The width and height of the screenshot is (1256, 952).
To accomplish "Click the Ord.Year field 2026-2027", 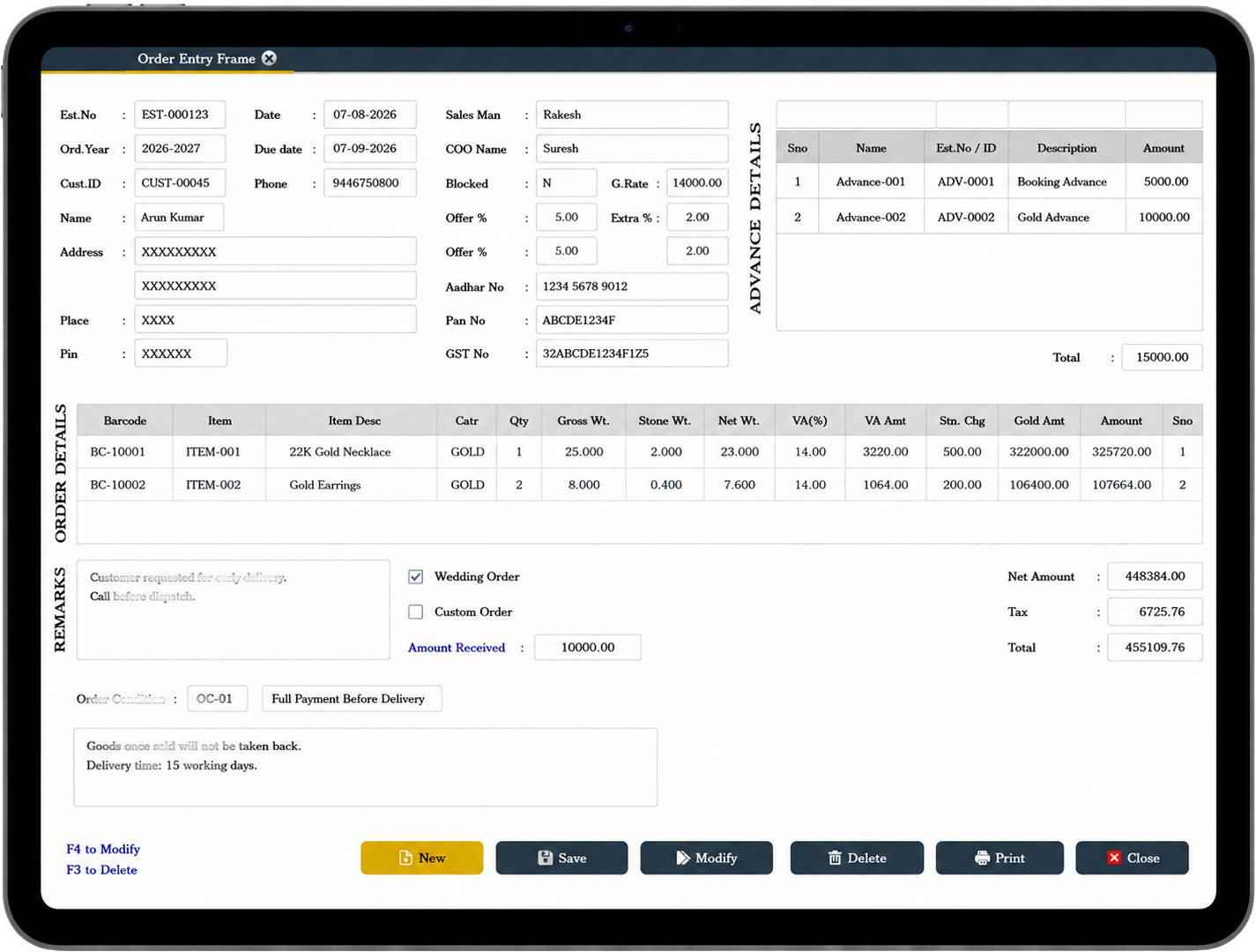I will [180, 149].
